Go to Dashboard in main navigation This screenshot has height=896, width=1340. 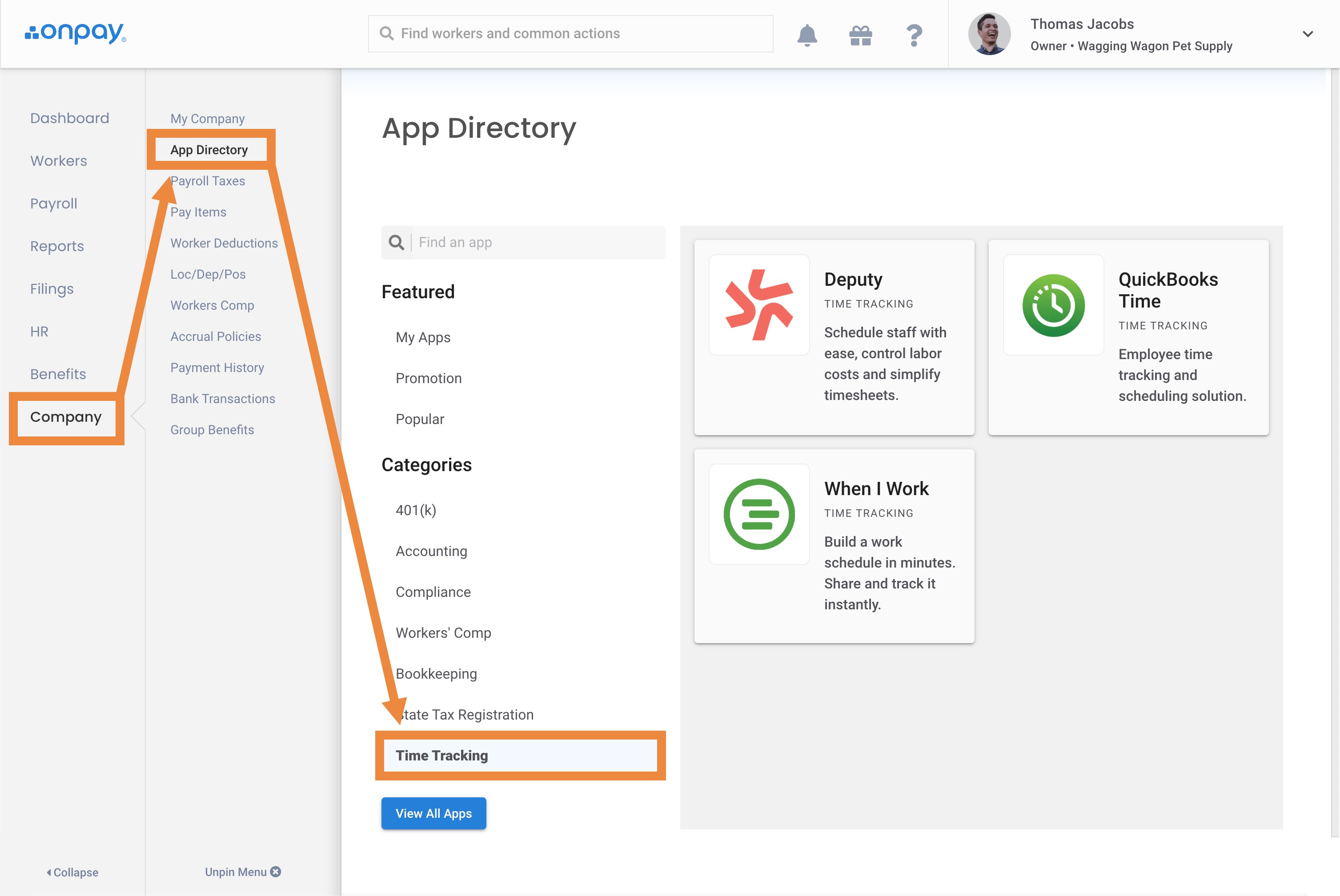(x=69, y=118)
